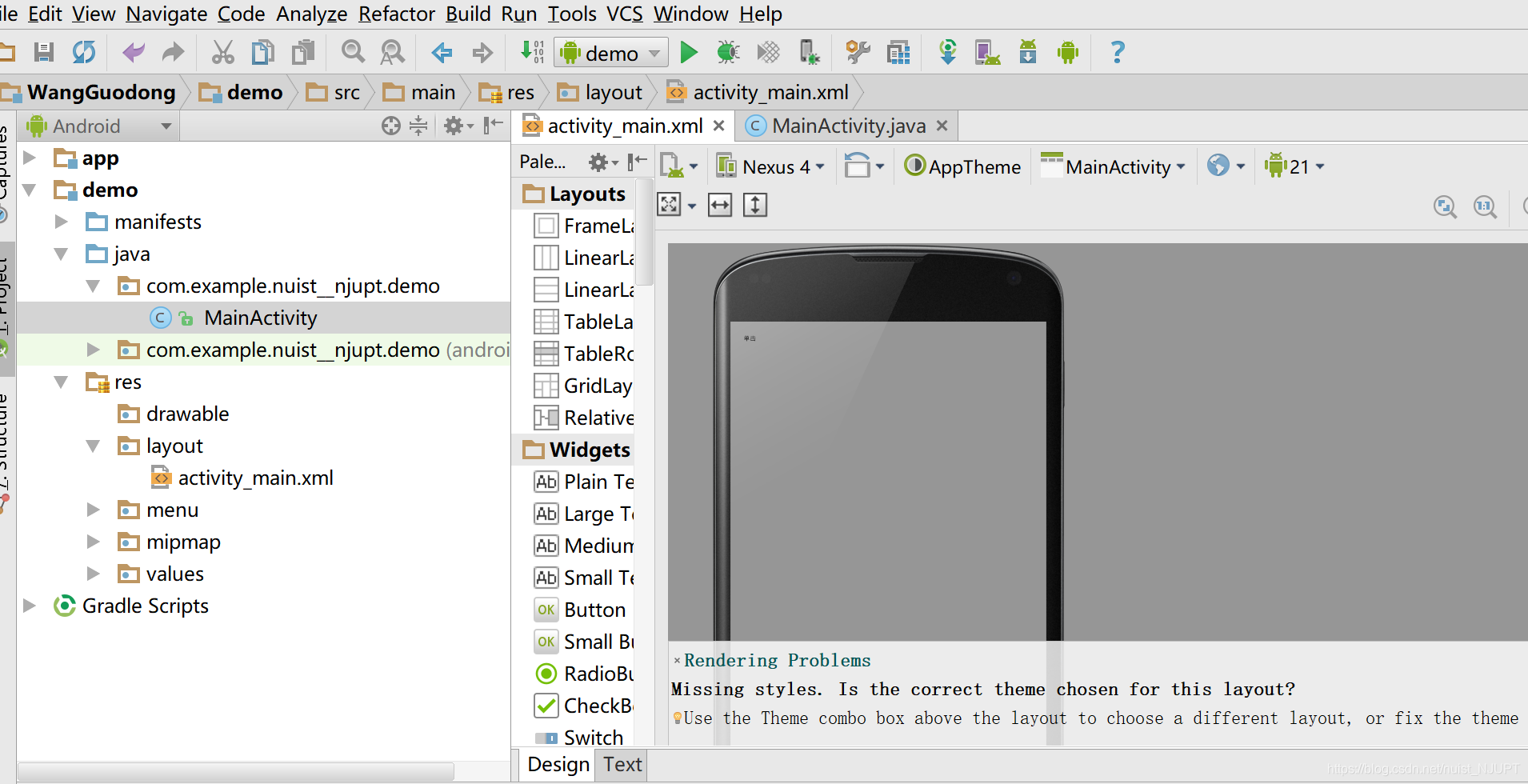
Task: Click the Save All toolbar icon
Action: click(44, 53)
